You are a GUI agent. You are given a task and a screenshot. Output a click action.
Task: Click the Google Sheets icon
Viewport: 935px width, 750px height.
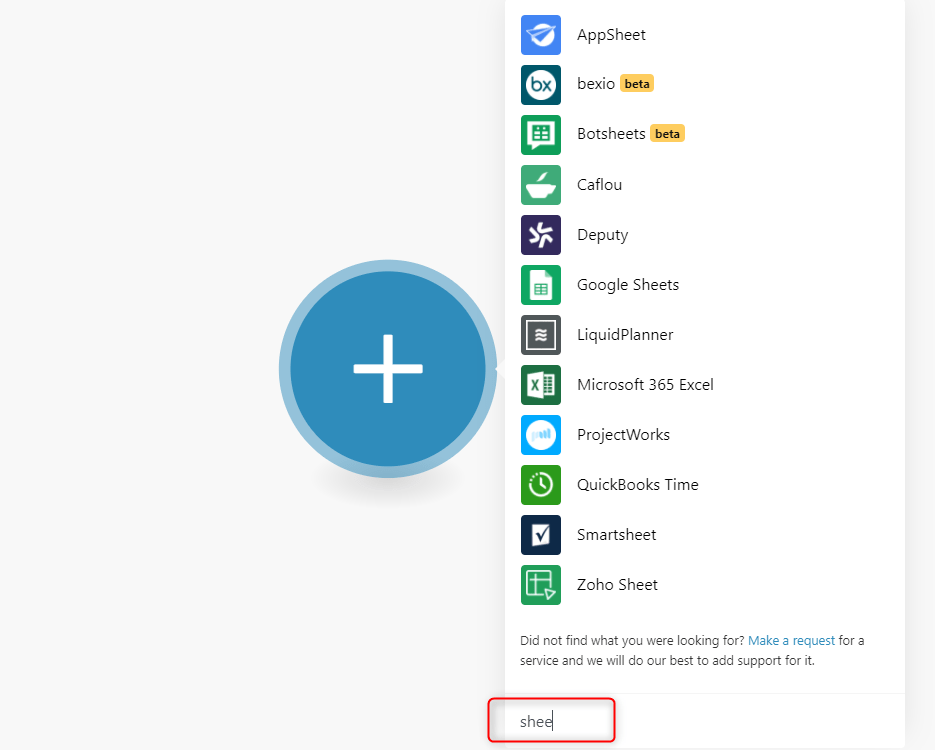click(x=541, y=285)
